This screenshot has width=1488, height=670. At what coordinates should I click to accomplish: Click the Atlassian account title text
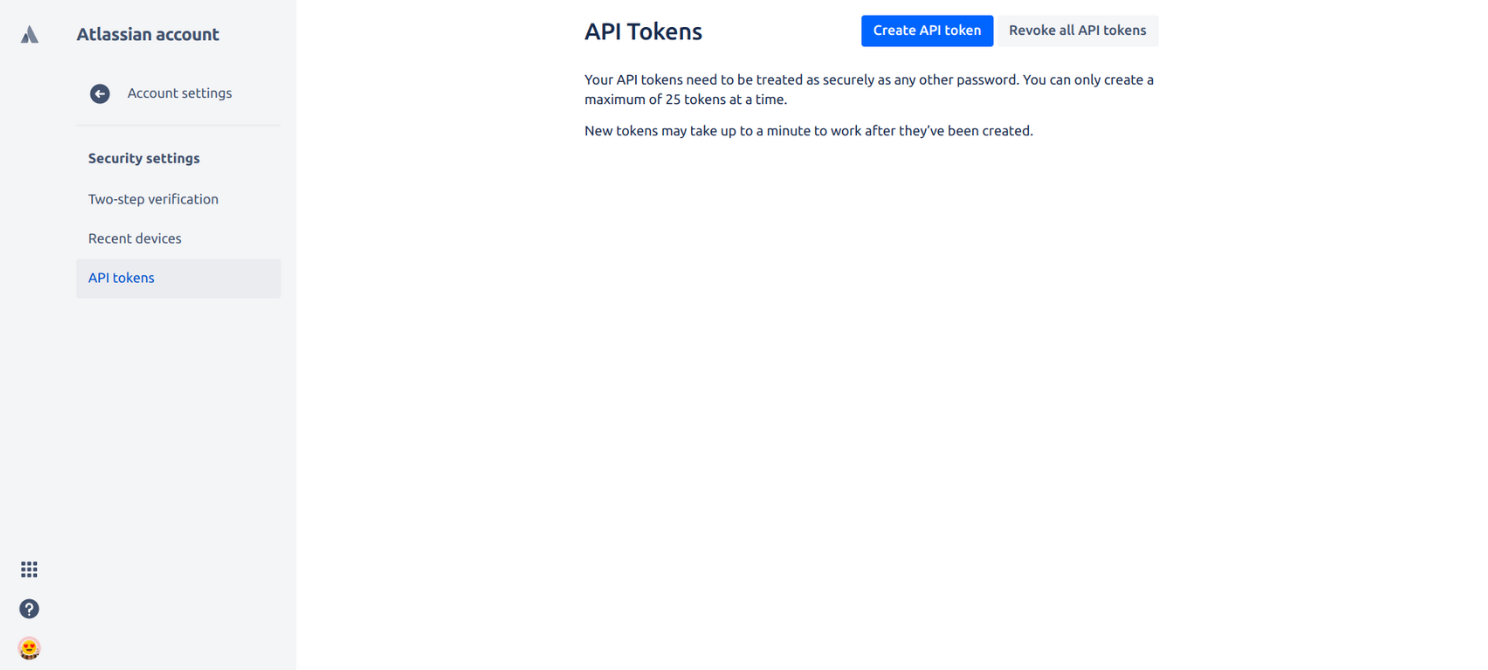click(147, 33)
